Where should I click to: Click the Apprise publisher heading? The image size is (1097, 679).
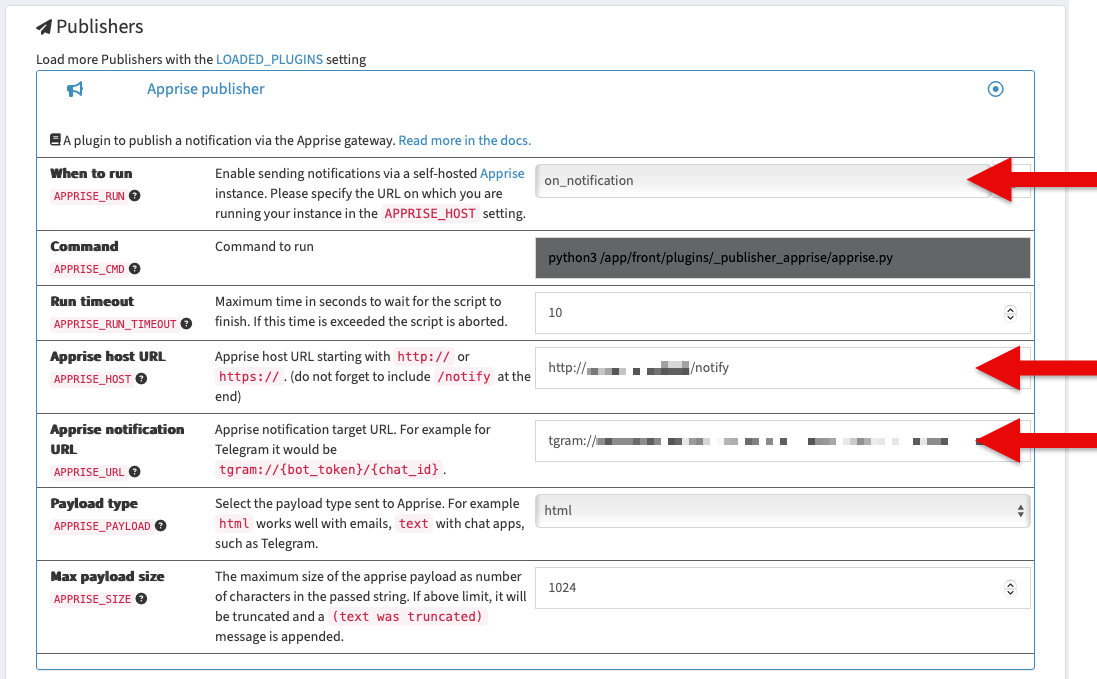205,89
